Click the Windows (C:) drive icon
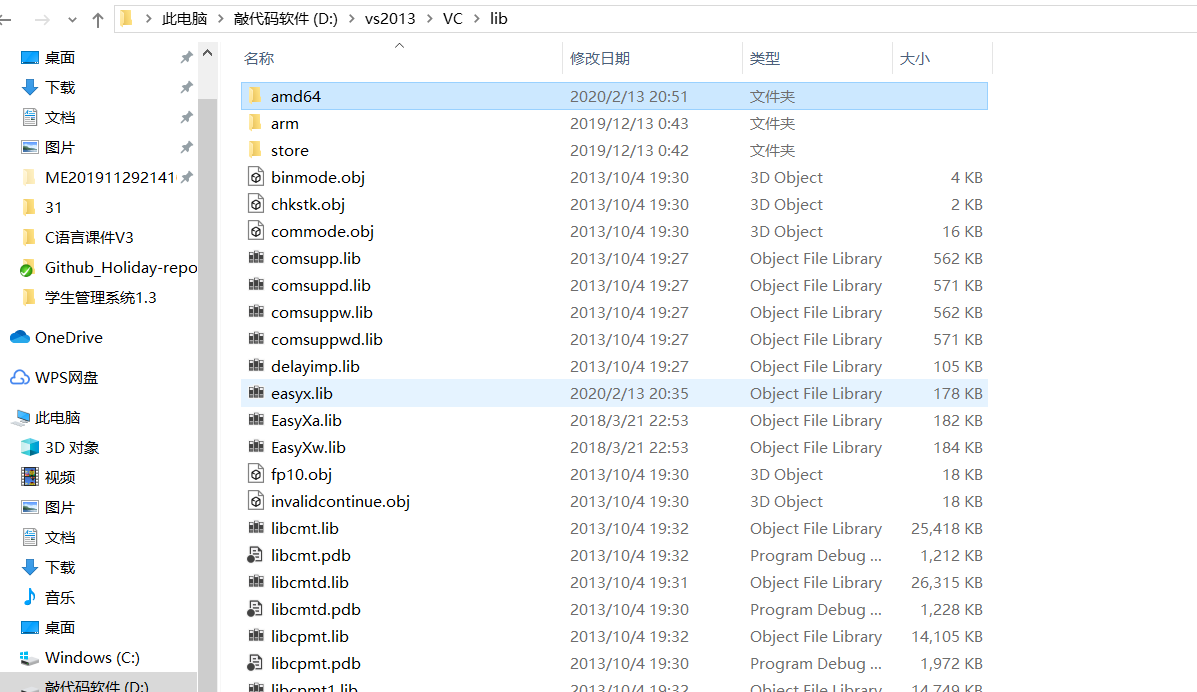Image resolution: width=1197 pixels, height=692 pixels. coord(29,658)
